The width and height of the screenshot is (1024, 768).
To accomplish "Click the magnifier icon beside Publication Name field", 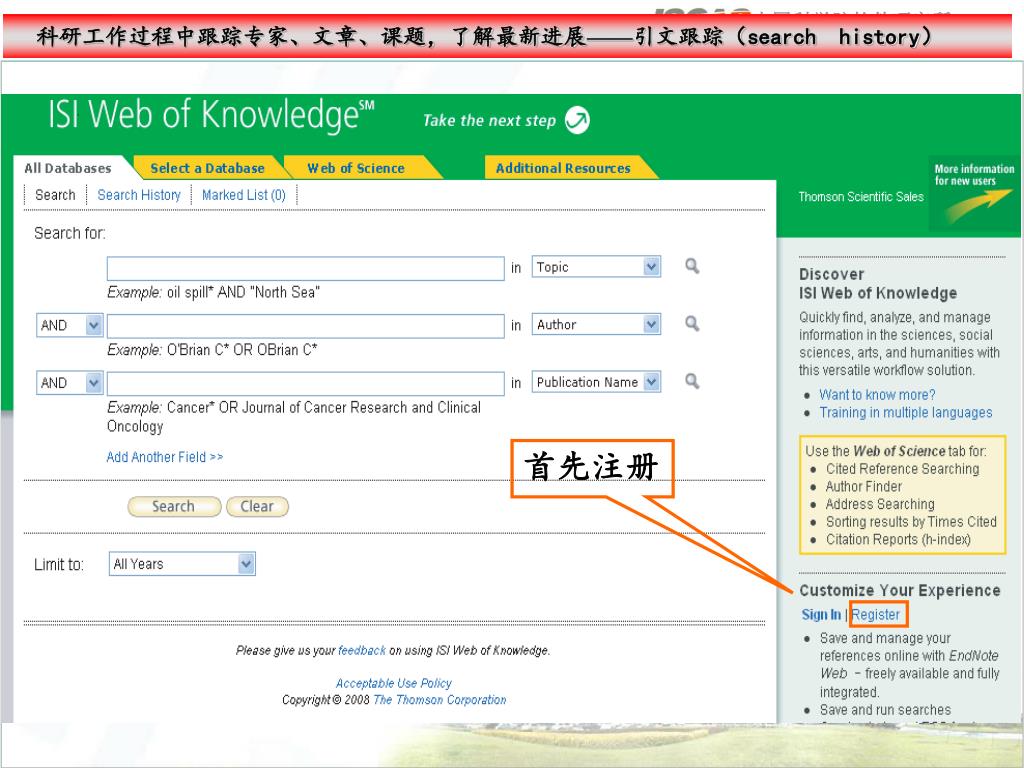I will pos(692,381).
